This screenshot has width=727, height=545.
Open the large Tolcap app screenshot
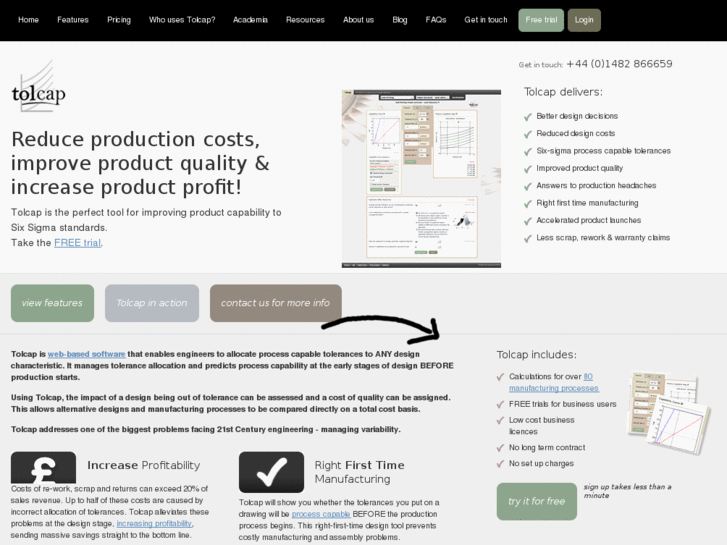pos(421,179)
